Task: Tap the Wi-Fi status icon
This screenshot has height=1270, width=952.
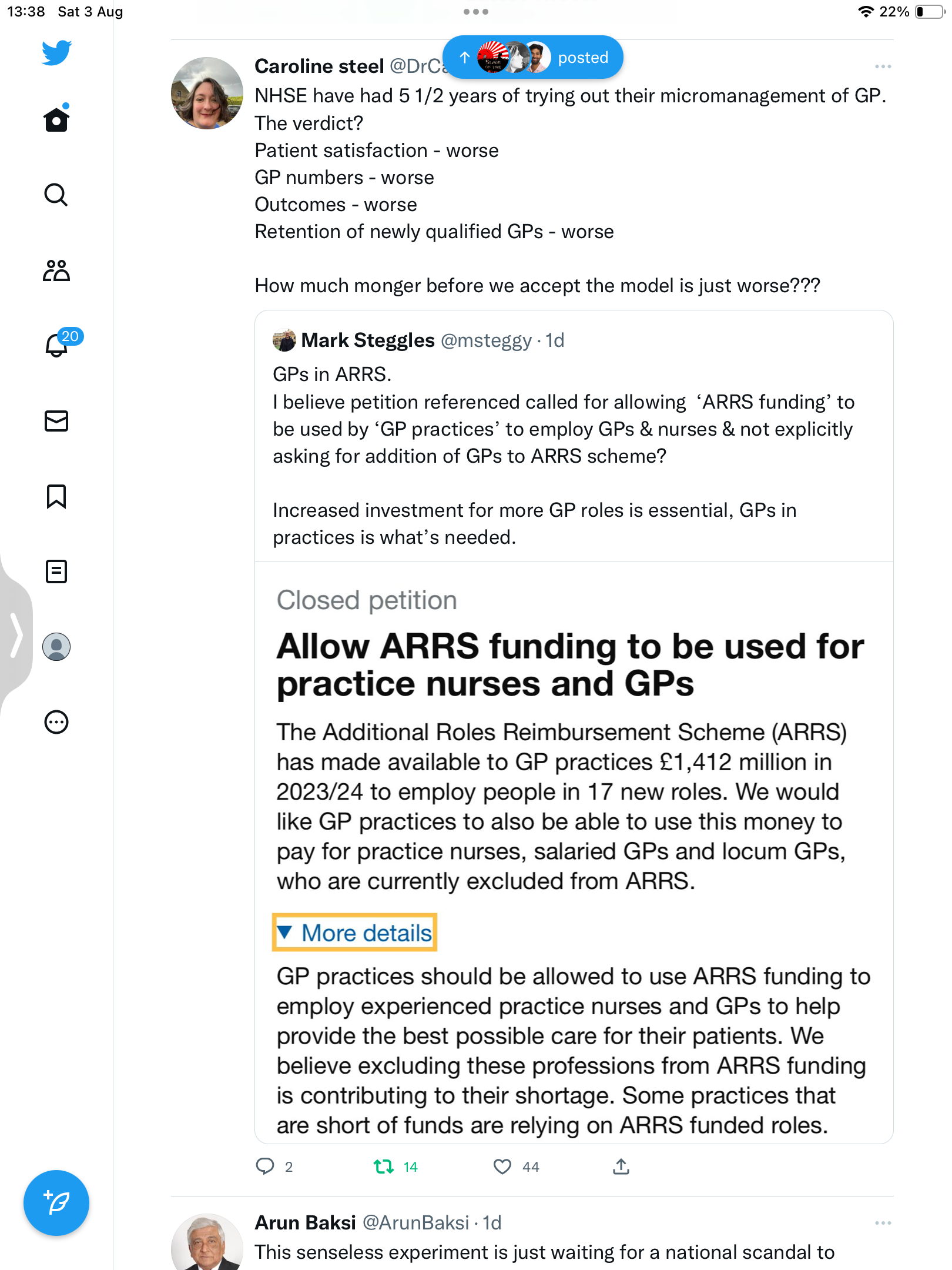Action: coord(865,12)
